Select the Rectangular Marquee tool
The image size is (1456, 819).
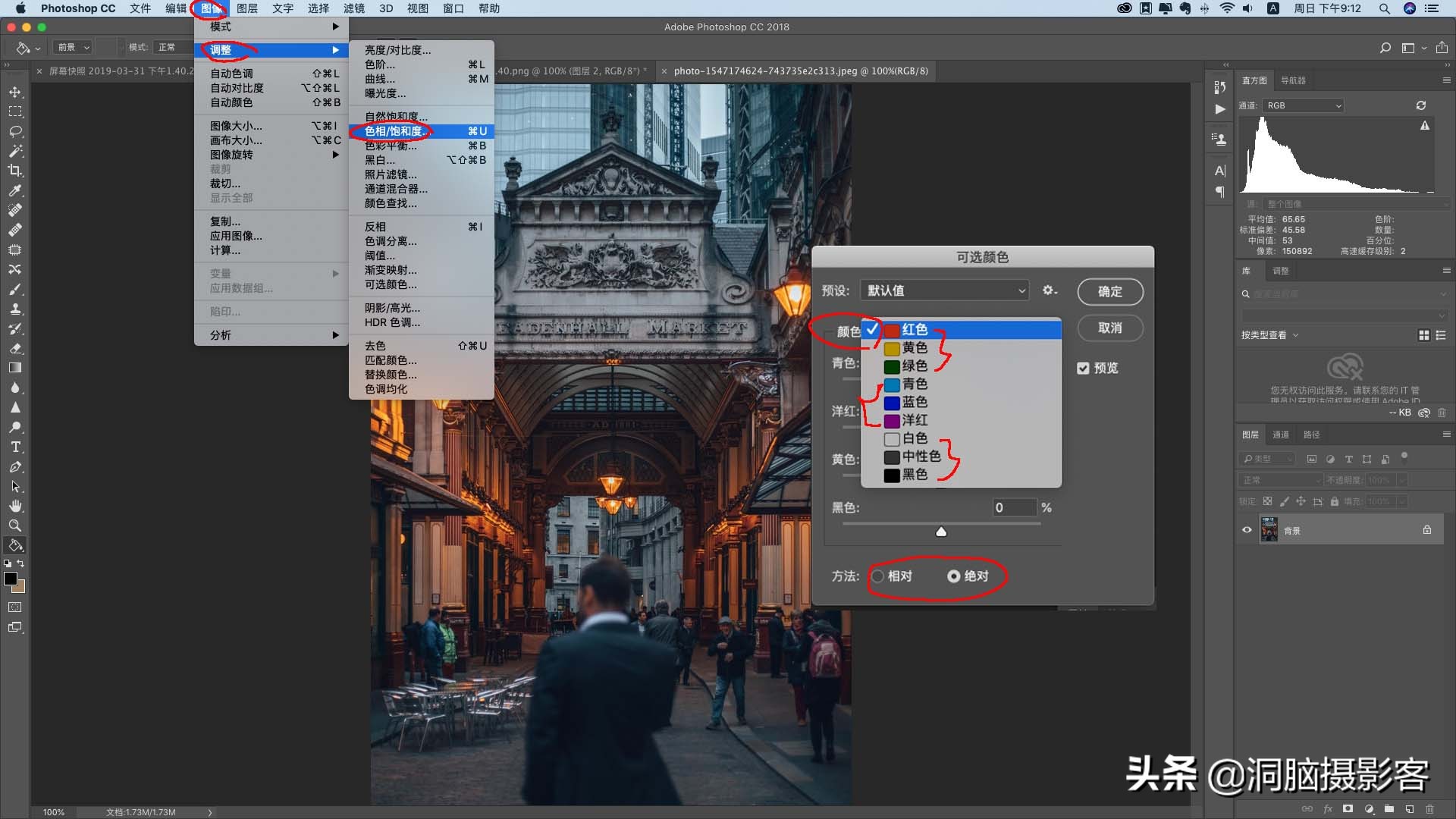pyautogui.click(x=15, y=111)
